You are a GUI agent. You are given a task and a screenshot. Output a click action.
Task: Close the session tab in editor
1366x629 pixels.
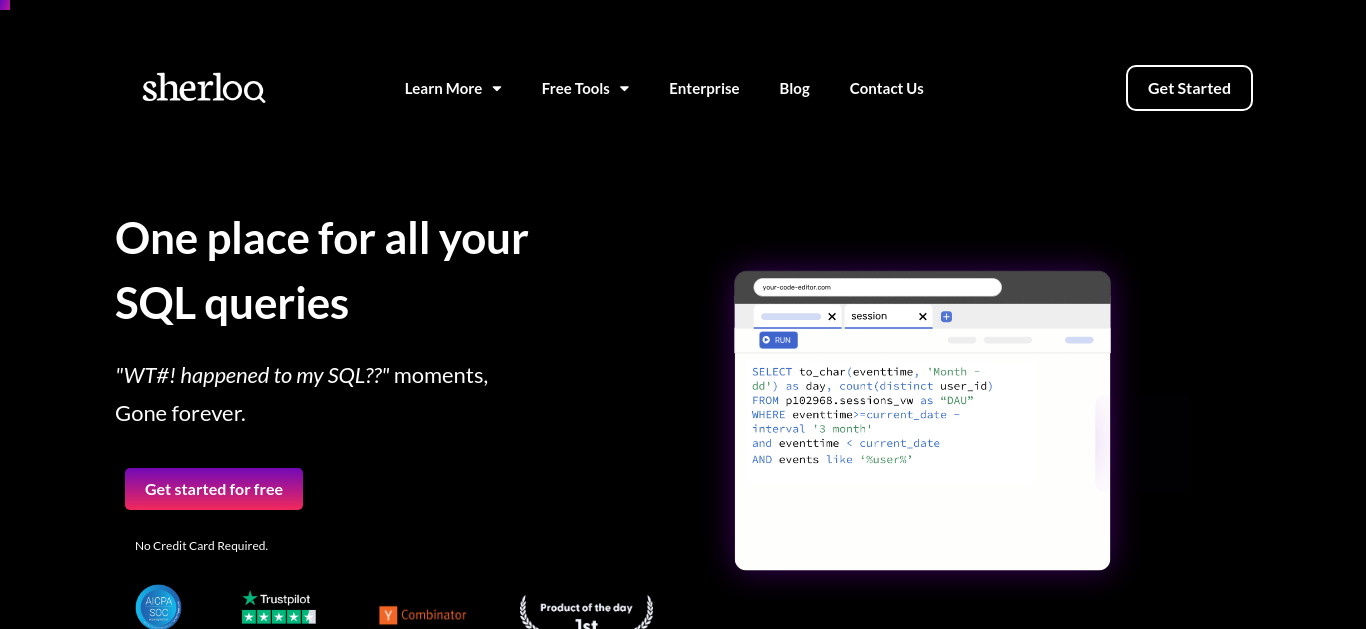coord(922,317)
